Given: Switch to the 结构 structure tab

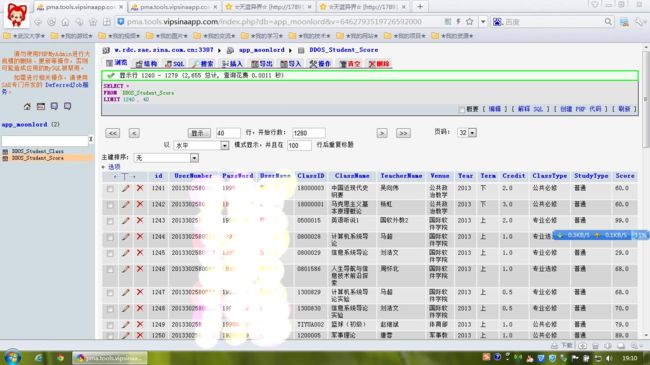Looking at the screenshot, I should click(x=146, y=64).
